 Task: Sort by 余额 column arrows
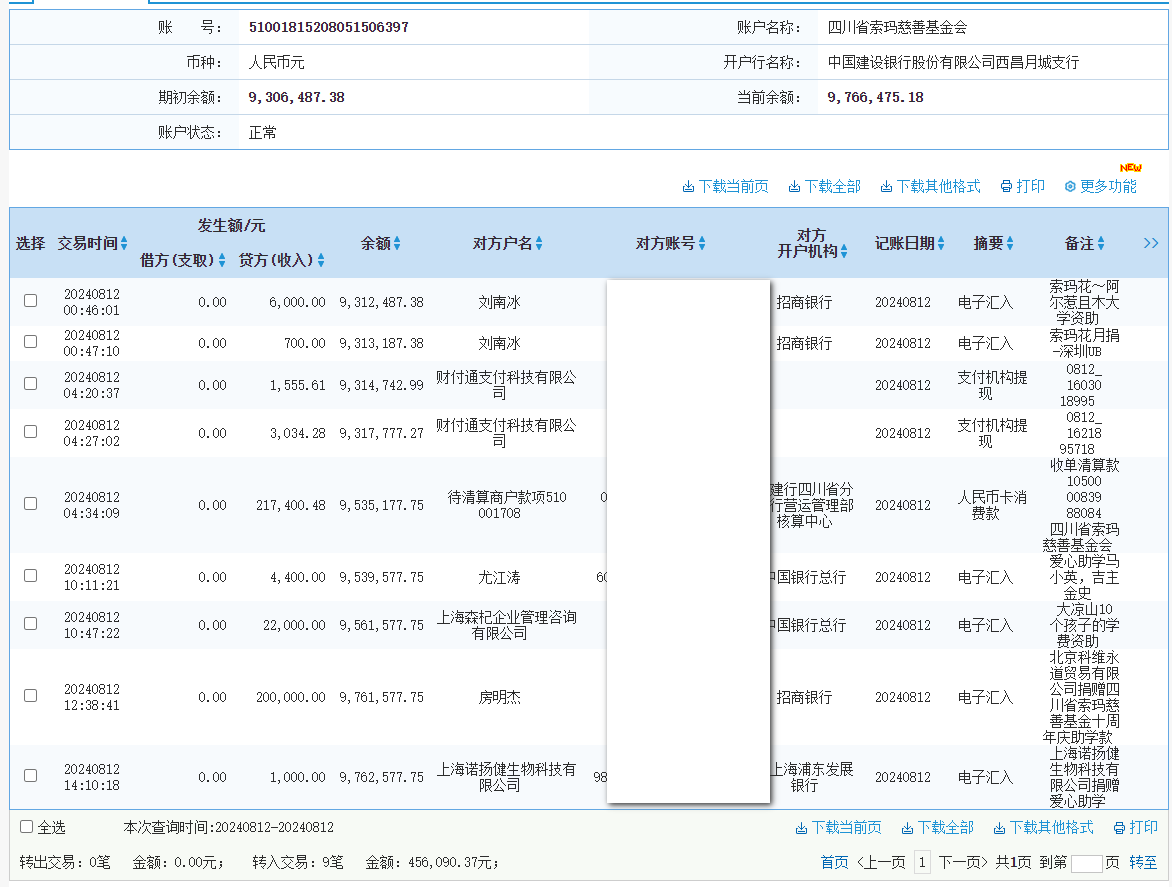click(x=397, y=243)
